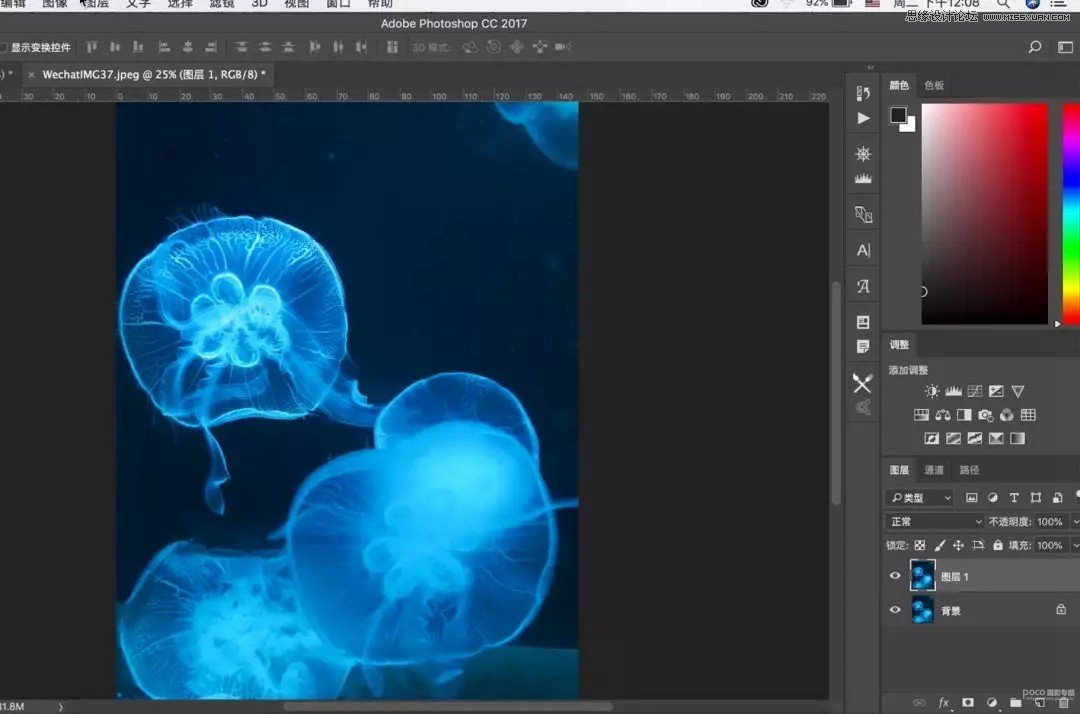Click Align left edges icon
1080x714 pixels.
tap(164, 47)
